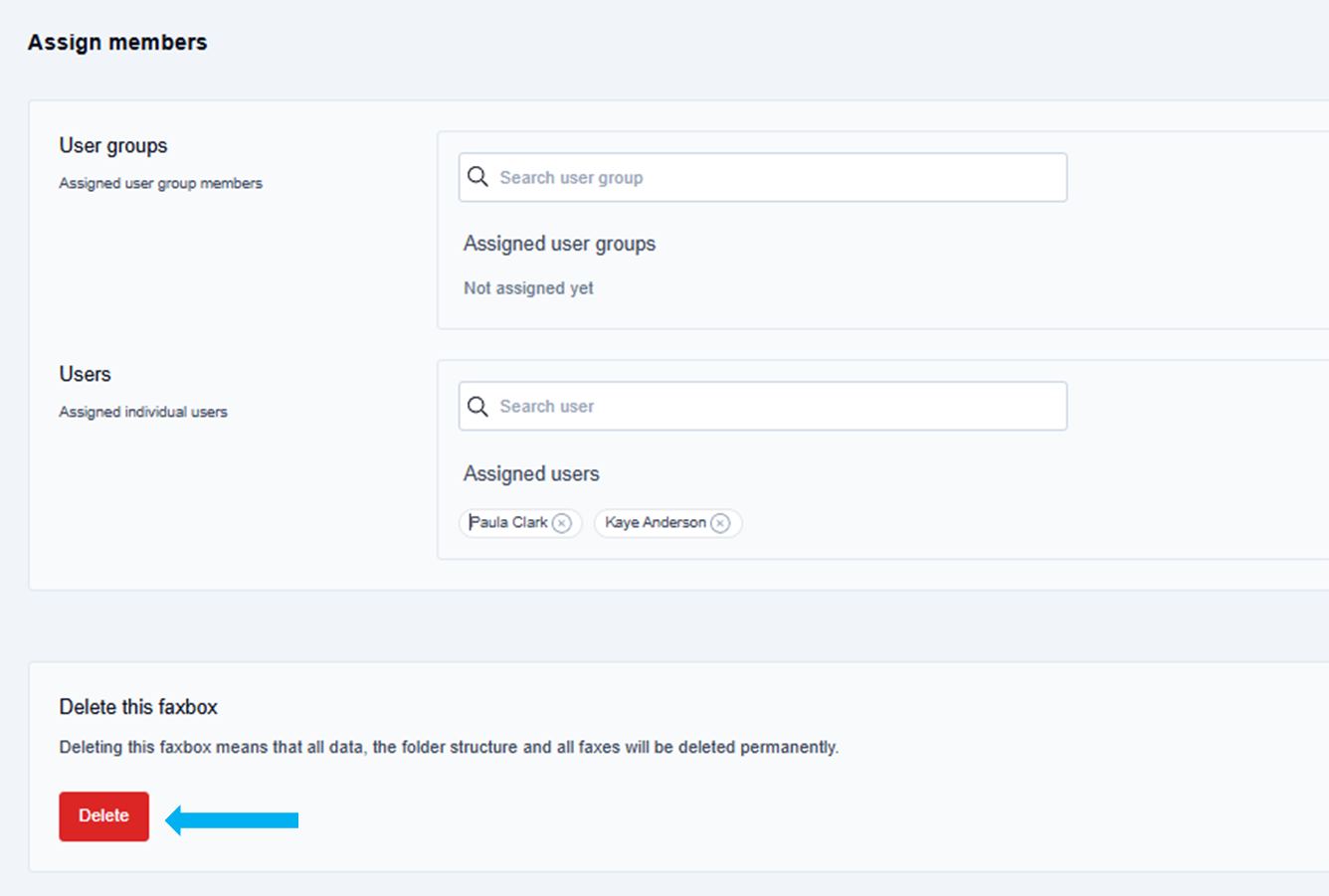Click the Delete this faxbox heading
Image resolution: width=1329 pixels, height=896 pixels.
[138, 707]
